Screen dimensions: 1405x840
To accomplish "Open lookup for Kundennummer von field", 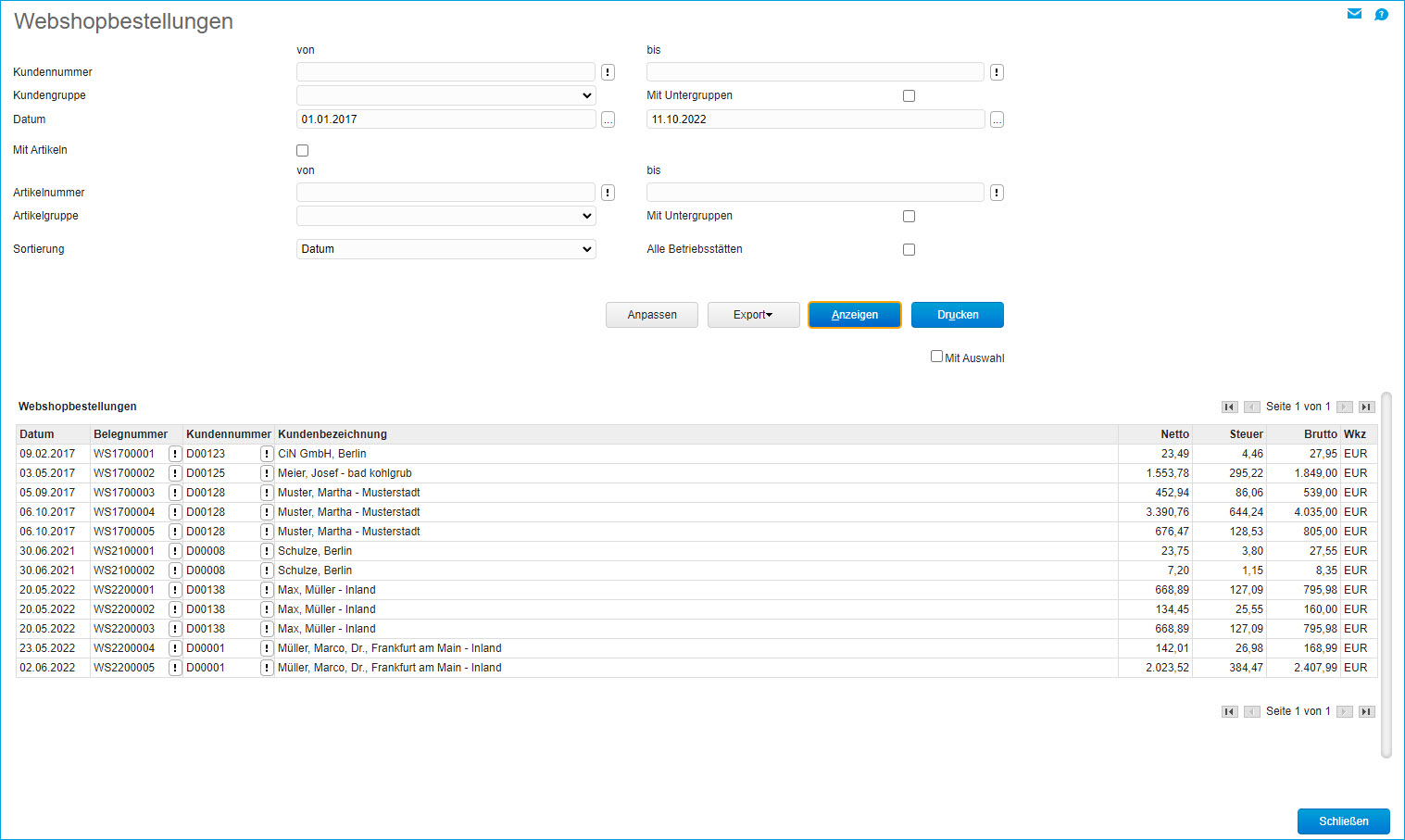I will pyautogui.click(x=608, y=72).
